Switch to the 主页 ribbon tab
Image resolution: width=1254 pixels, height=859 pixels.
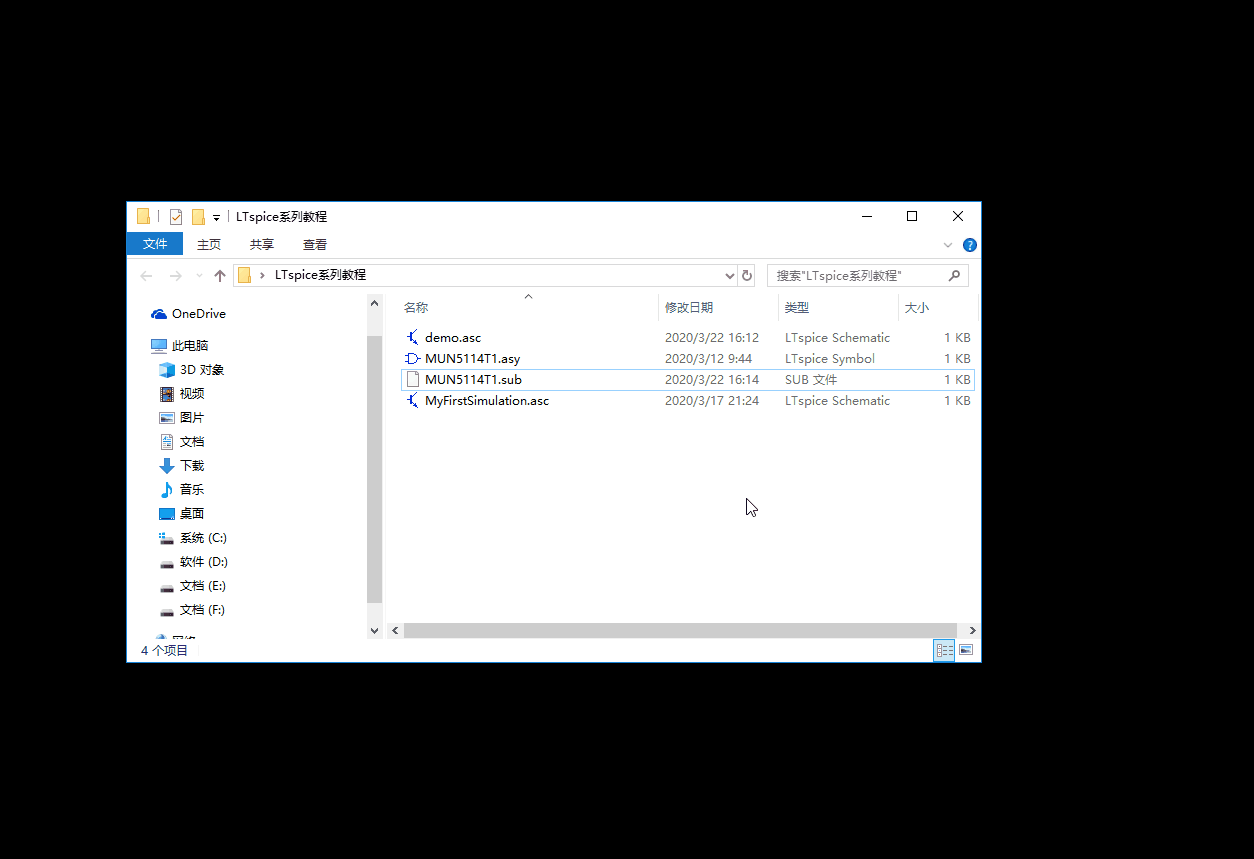pyautogui.click(x=209, y=244)
